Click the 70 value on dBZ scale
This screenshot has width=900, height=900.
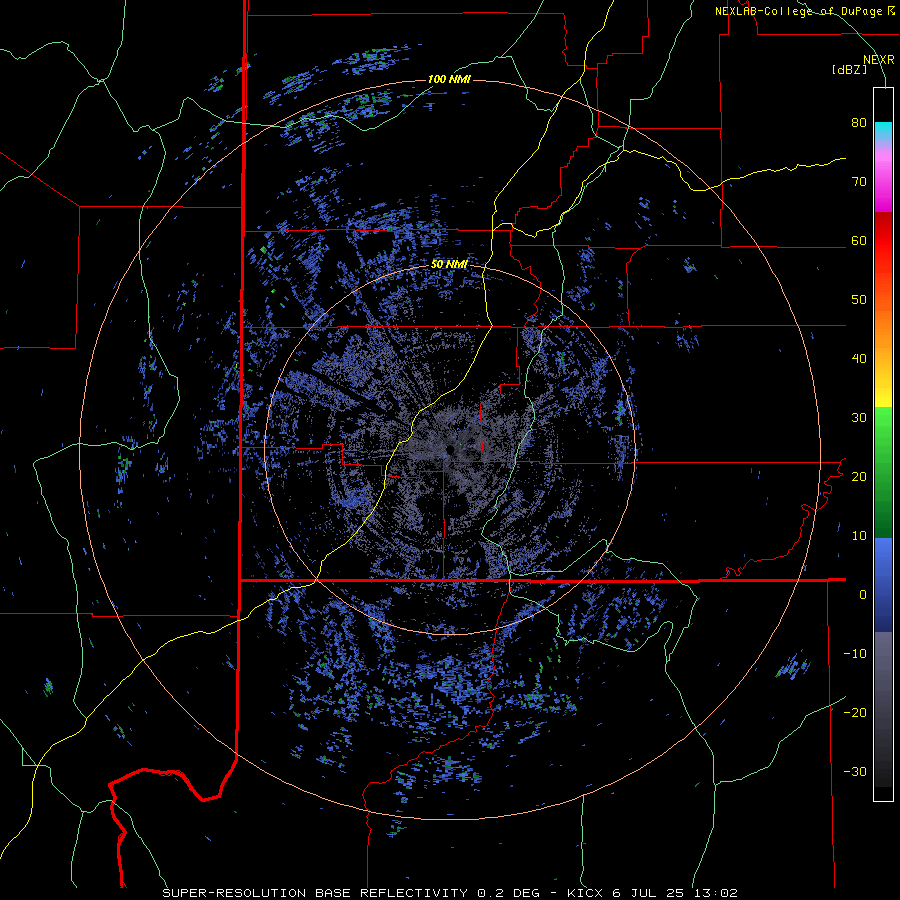tap(859, 182)
